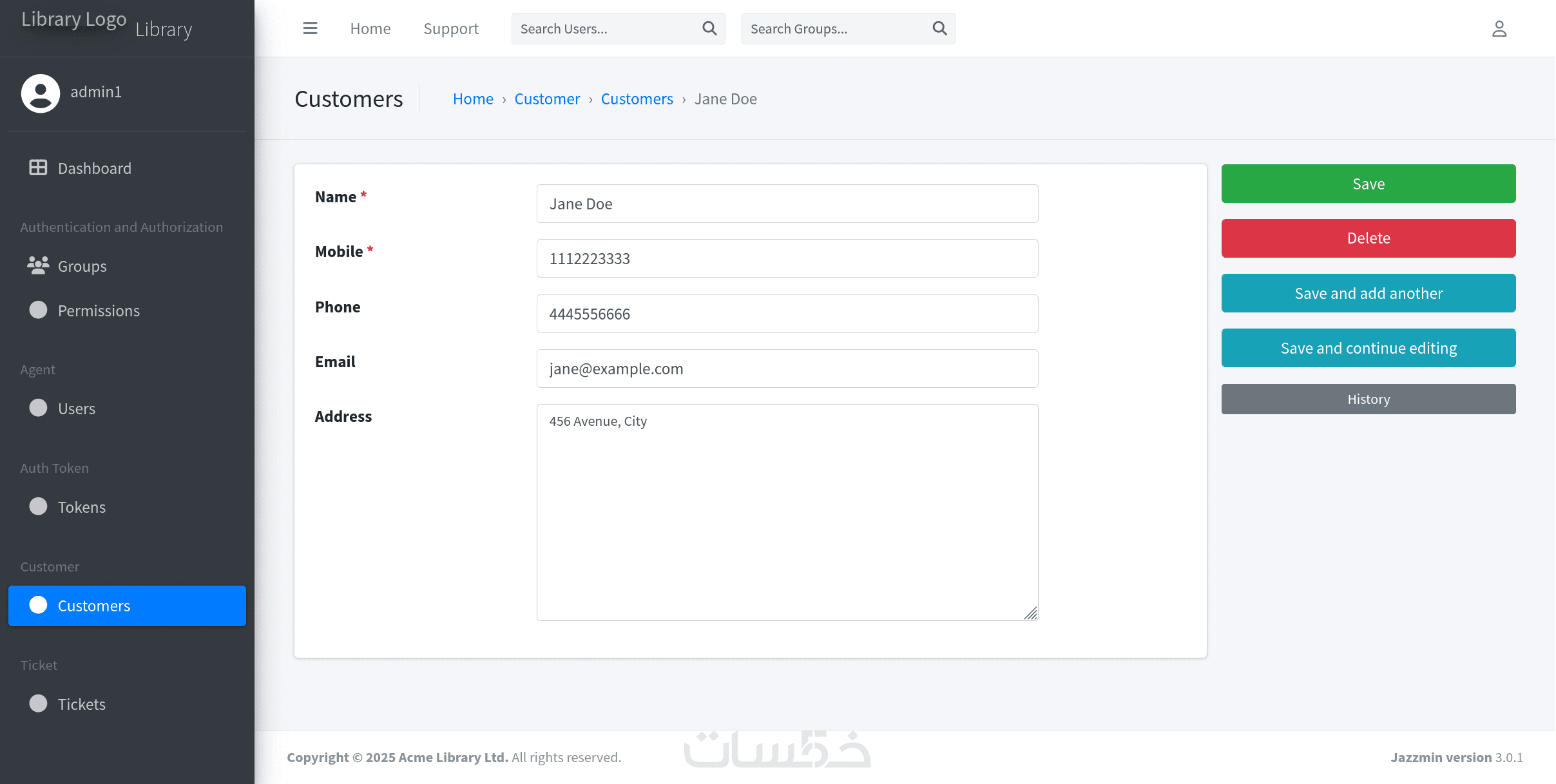Click the red Delete button

click(x=1368, y=238)
